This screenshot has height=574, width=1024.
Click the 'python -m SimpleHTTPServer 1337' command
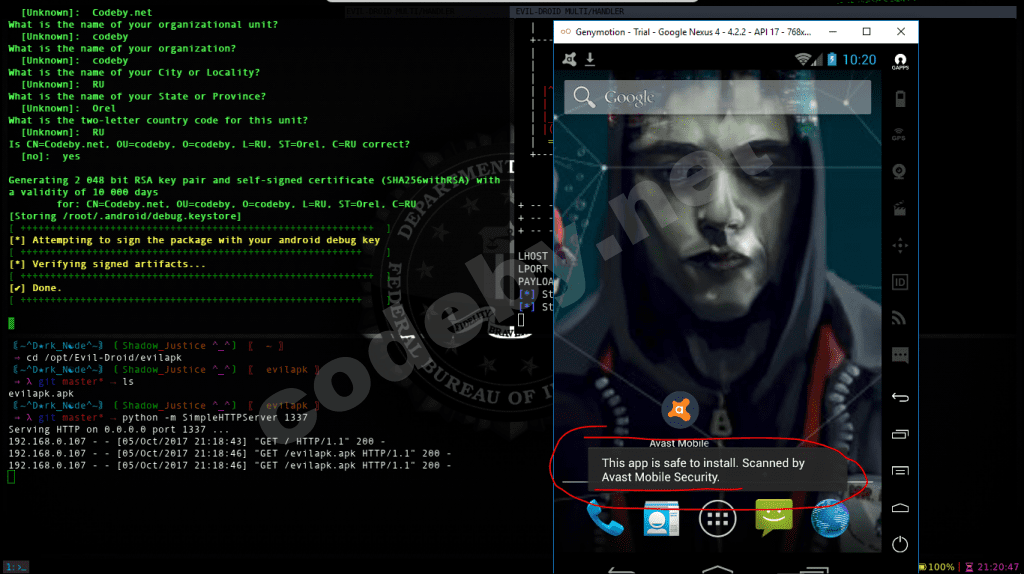pos(214,417)
